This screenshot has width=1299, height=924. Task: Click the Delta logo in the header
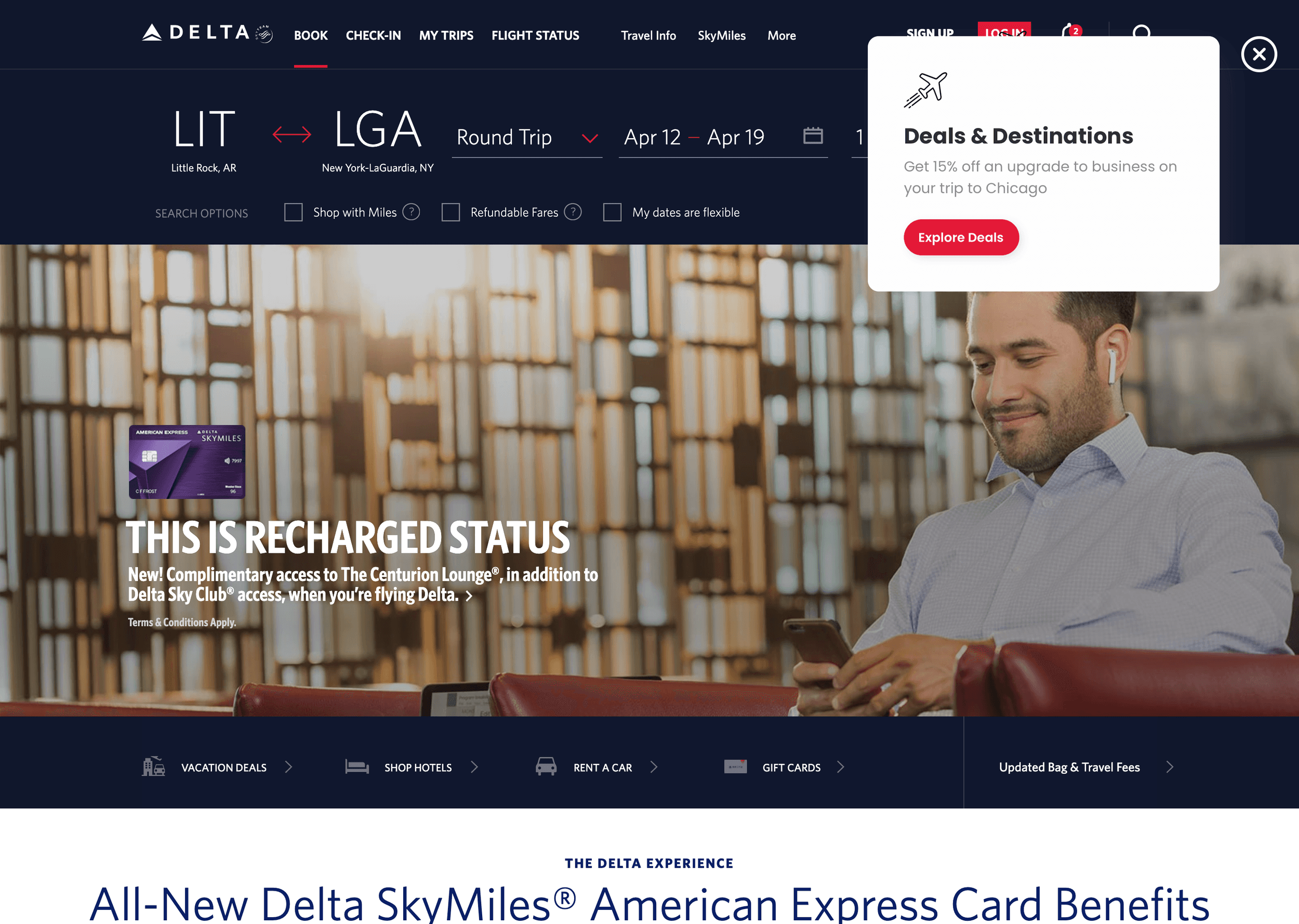pos(207,34)
